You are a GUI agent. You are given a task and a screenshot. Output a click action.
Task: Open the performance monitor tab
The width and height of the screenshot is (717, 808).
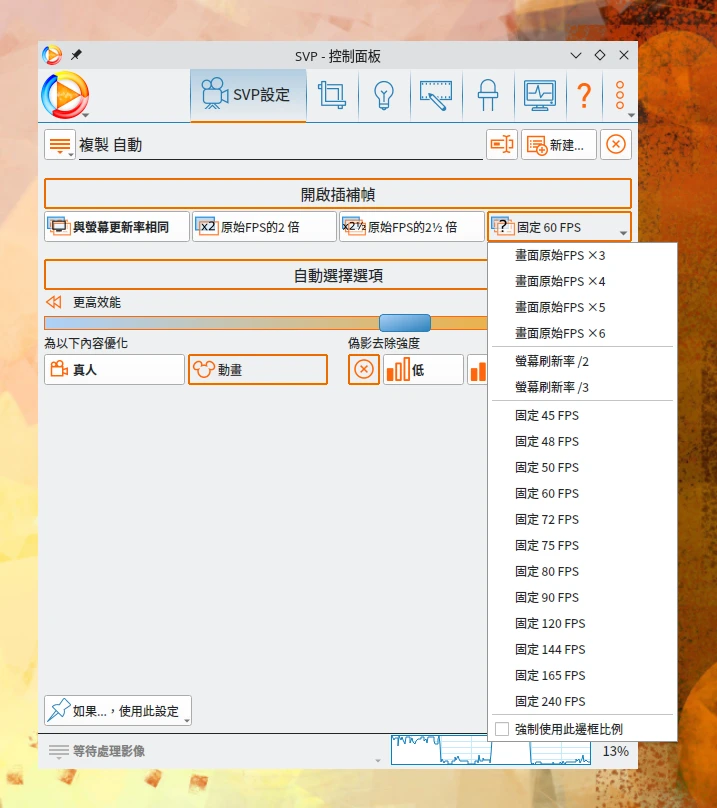coord(540,95)
